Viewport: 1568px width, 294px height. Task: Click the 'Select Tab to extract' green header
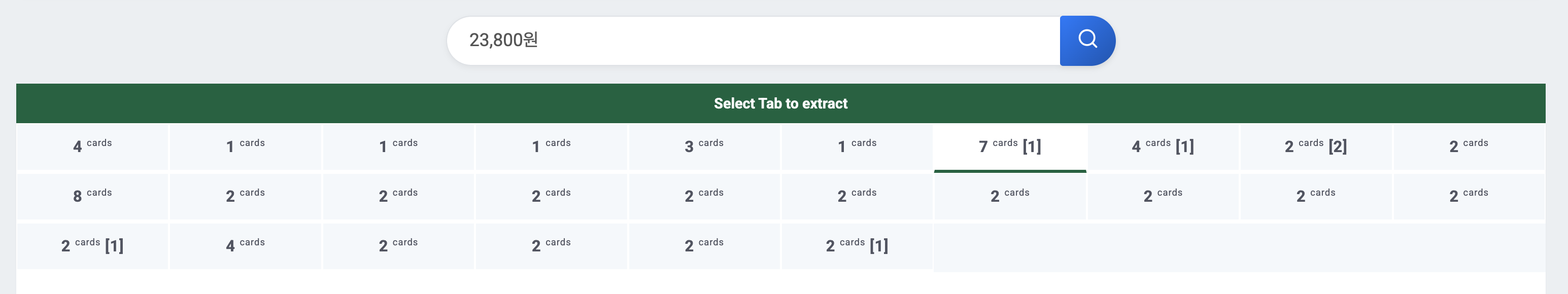pos(780,104)
